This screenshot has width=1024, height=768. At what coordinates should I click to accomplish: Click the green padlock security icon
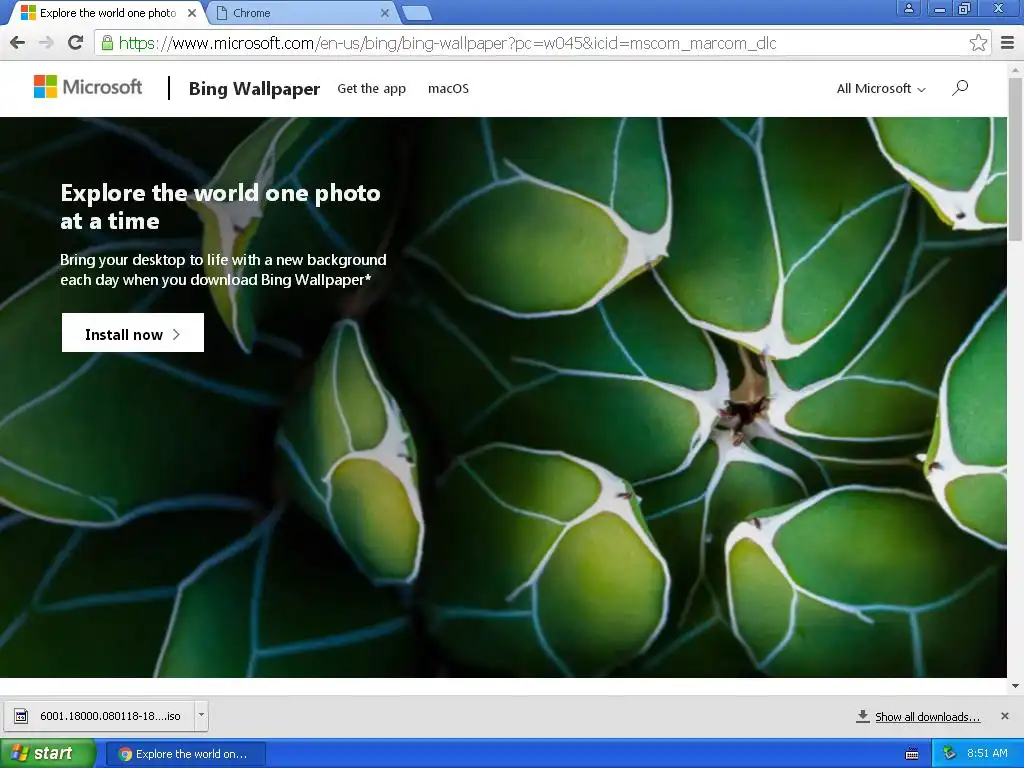[x=106, y=43]
